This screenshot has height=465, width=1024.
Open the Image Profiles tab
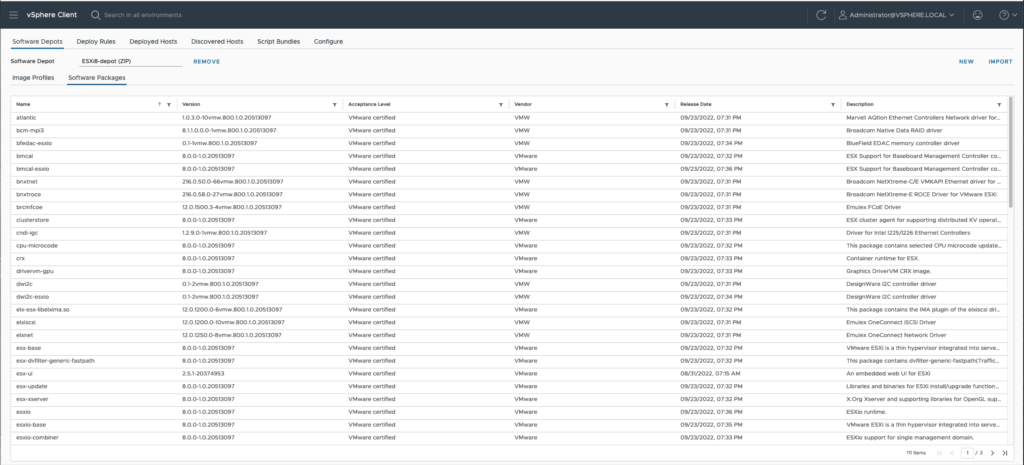click(33, 77)
